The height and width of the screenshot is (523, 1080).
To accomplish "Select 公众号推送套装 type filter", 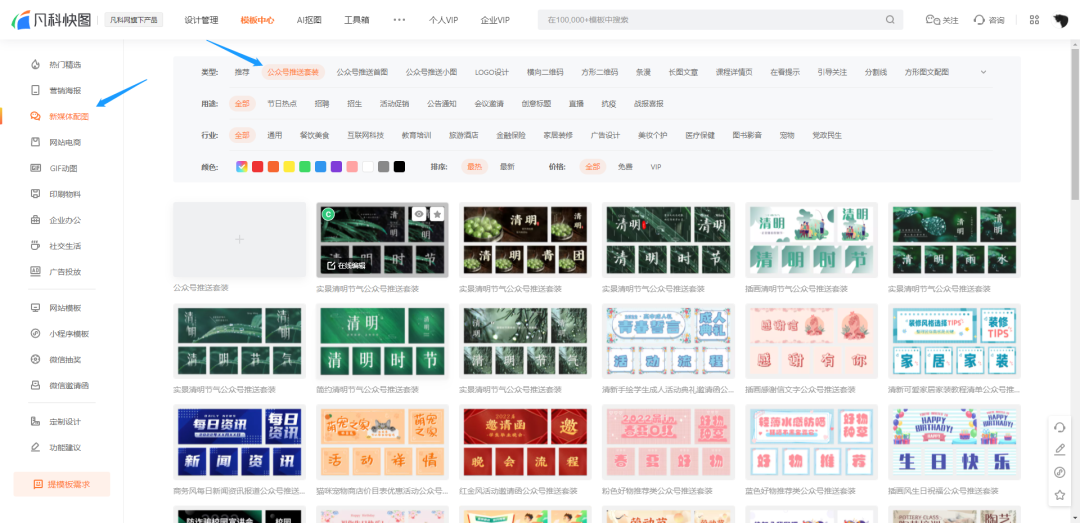I will [293, 72].
